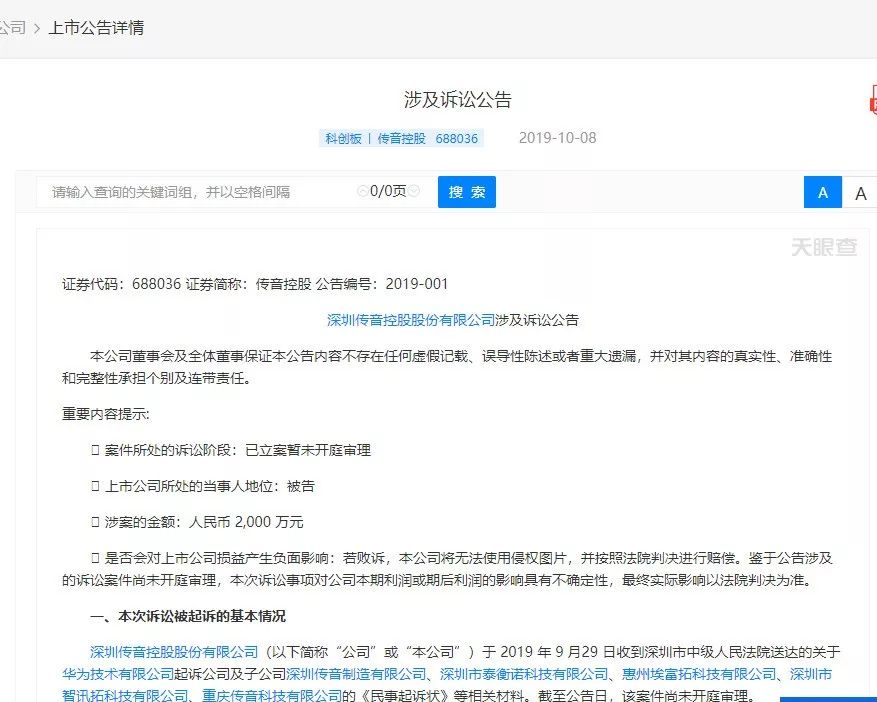
Task: Select the highlighted blue A font size button
Action: (823, 192)
